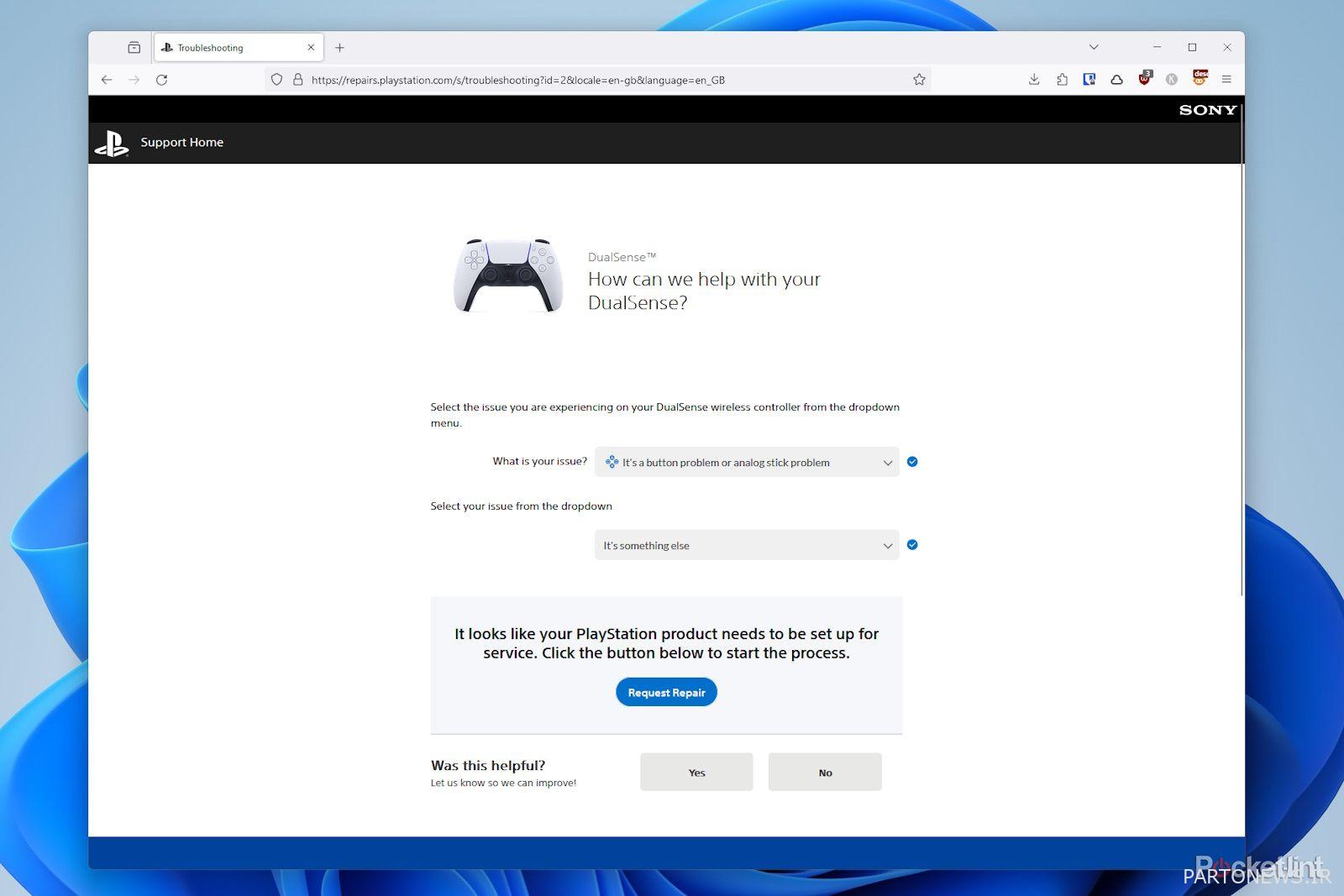Close the Troubleshooting tab
This screenshot has width=1344, height=896.
[x=311, y=48]
